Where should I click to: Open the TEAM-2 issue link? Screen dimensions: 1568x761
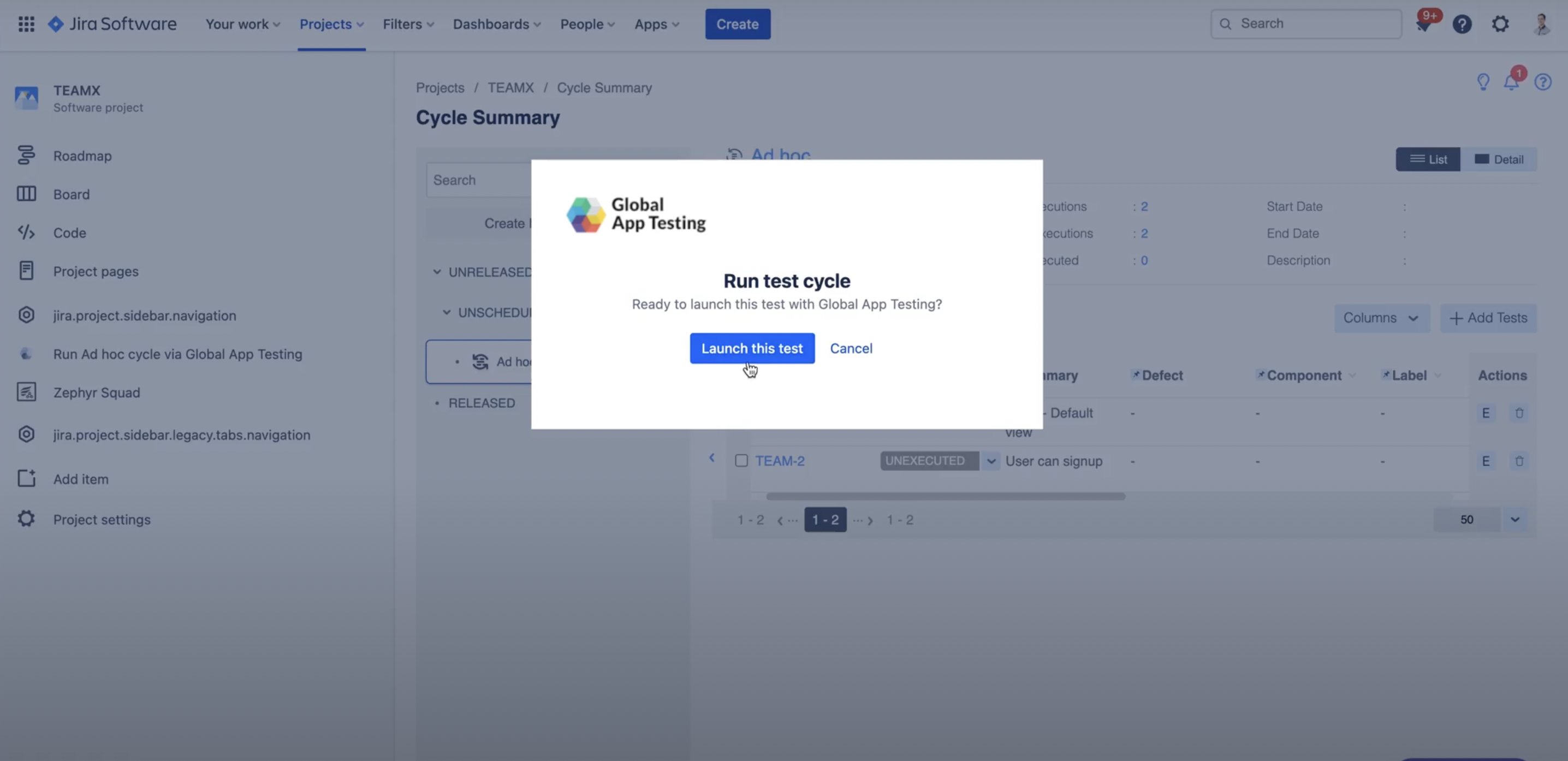point(780,461)
